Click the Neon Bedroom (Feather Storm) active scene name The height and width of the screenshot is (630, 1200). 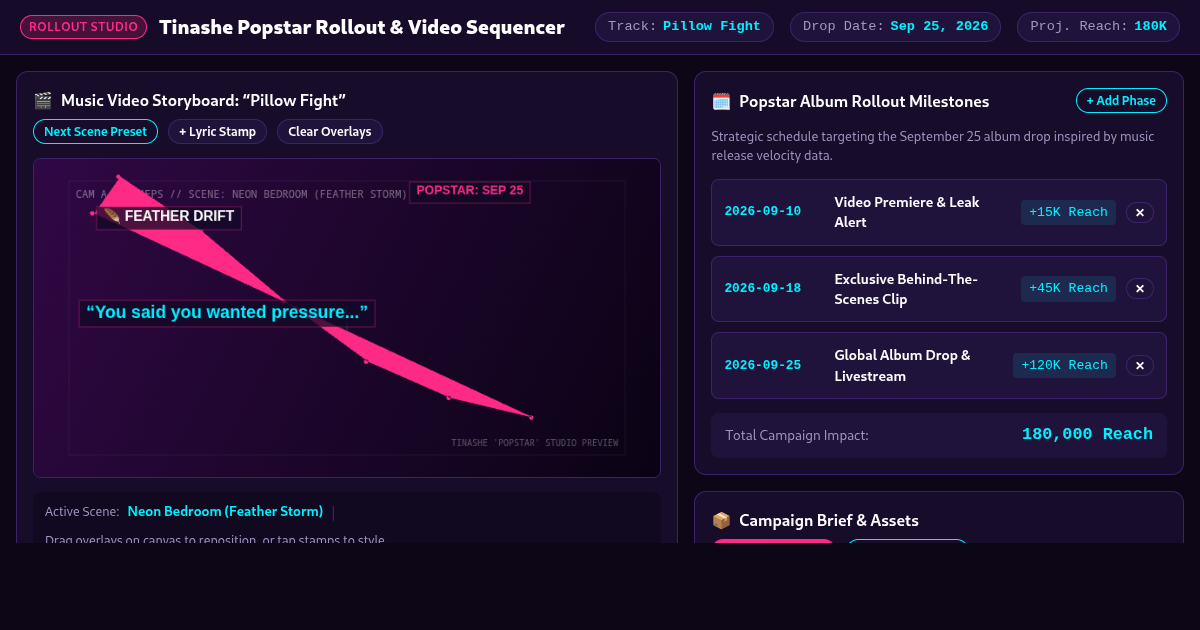[x=225, y=511]
